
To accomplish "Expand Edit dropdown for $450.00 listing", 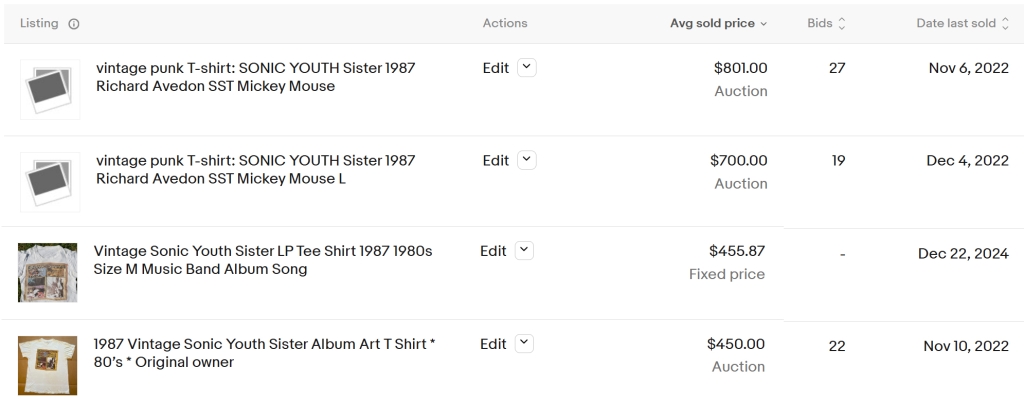I will tap(524, 344).
